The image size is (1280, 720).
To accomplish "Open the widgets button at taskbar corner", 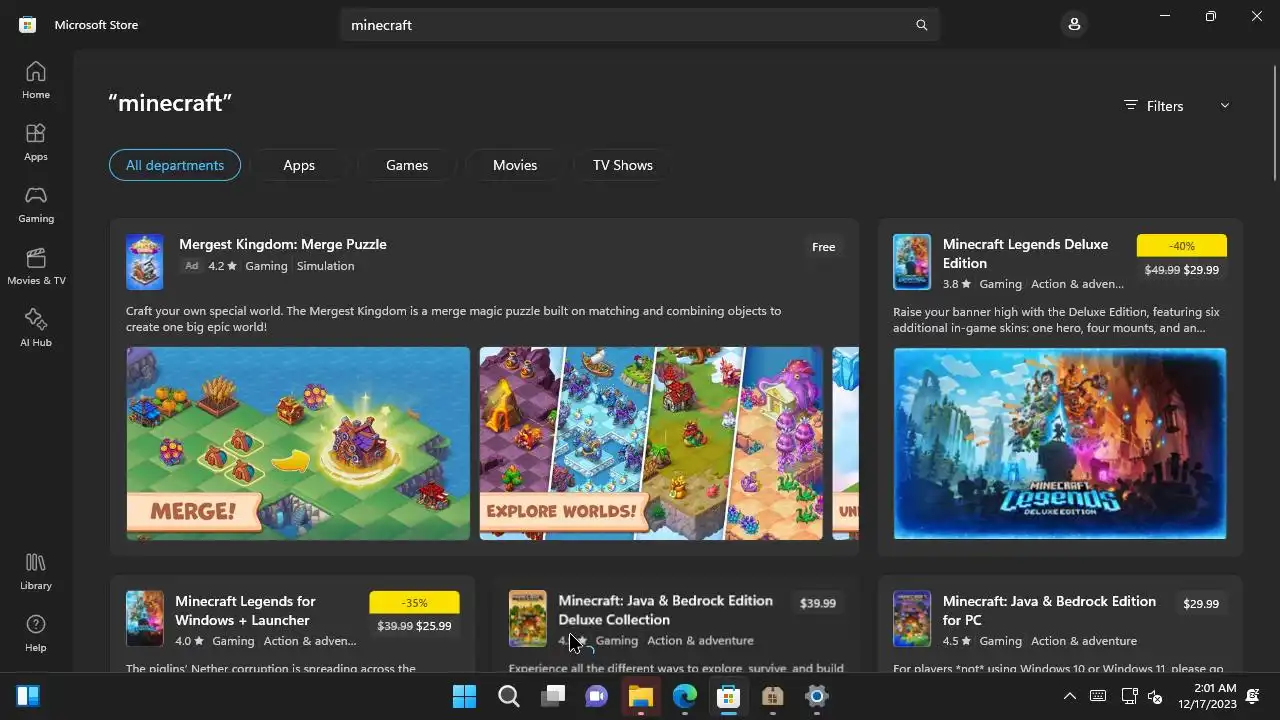I will [x=28, y=696].
